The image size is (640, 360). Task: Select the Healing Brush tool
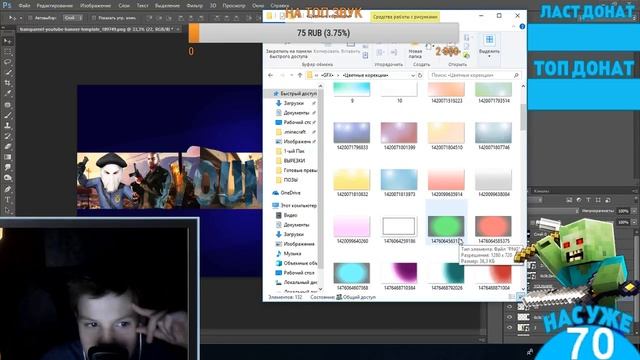7,104
